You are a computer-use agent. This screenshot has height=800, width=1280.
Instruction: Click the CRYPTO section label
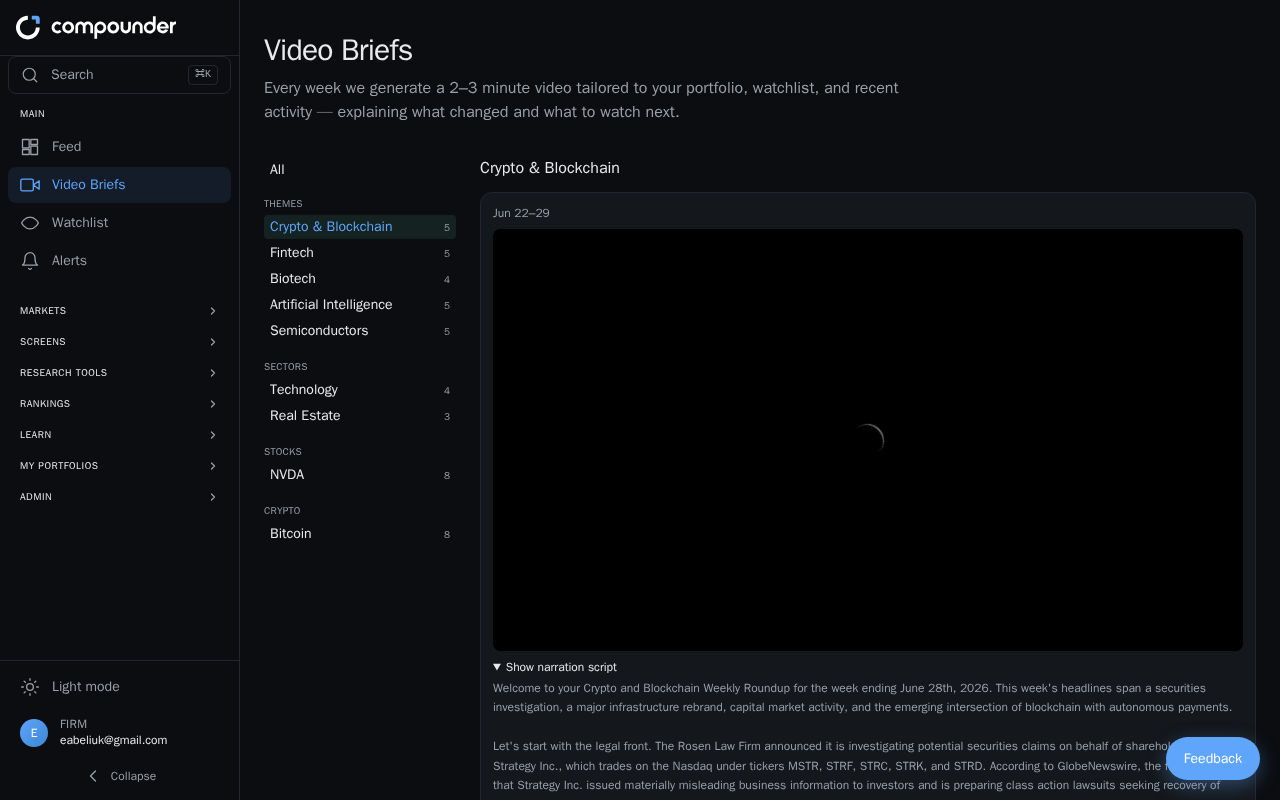282,511
